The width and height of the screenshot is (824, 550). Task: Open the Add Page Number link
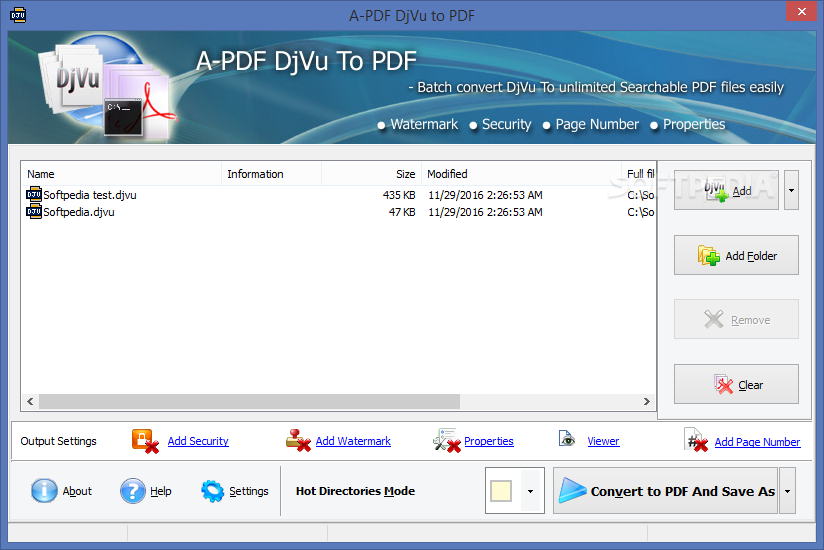(757, 442)
